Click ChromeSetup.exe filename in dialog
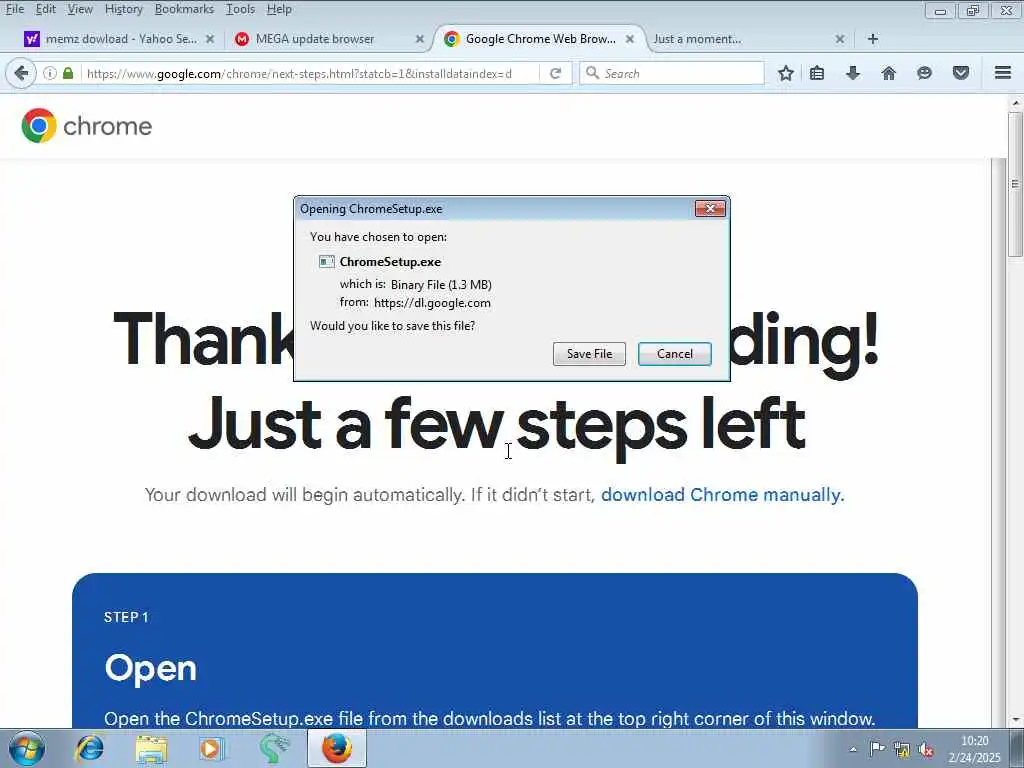The height and width of the screenshot is (768, 1024). (390, 262)
